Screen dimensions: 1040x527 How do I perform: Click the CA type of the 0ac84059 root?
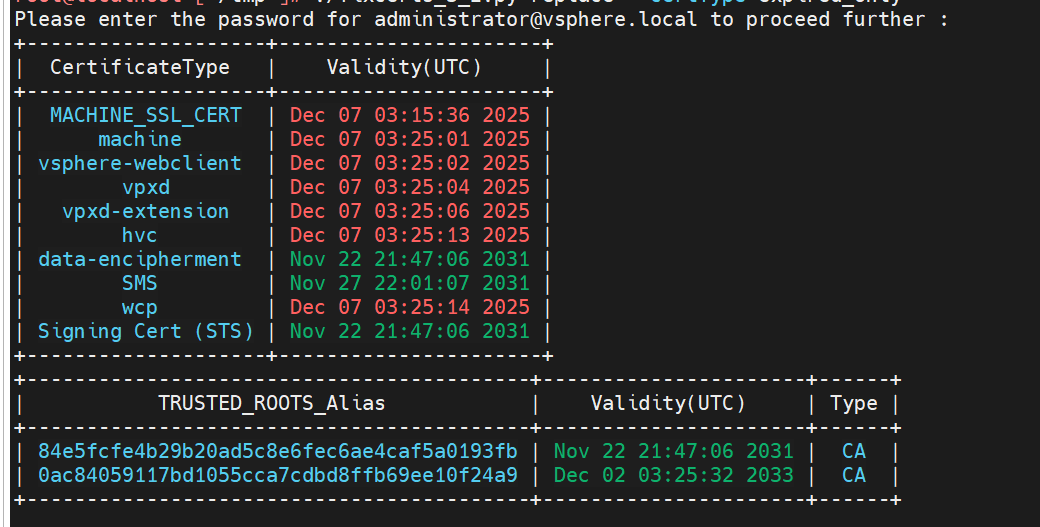853,475
